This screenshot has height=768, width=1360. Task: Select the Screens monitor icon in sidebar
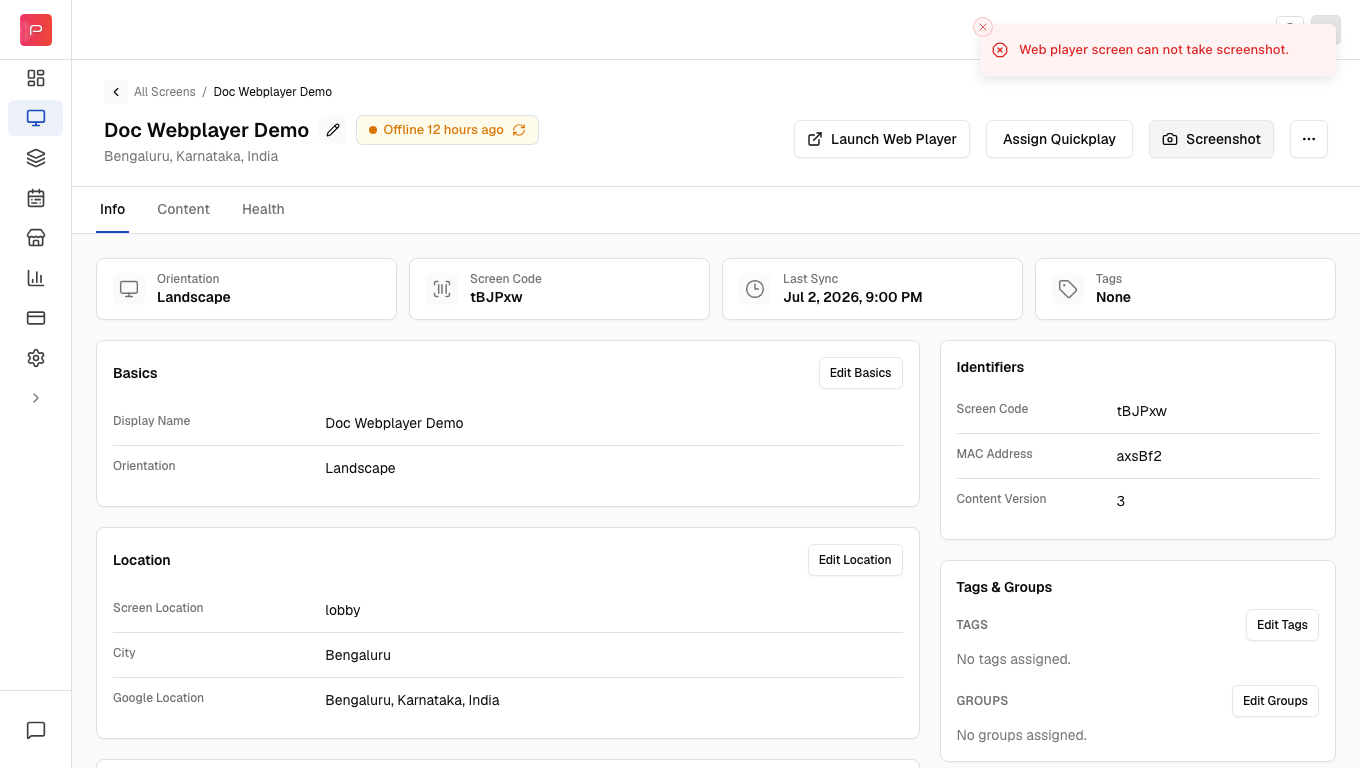(x=36, y=118)
